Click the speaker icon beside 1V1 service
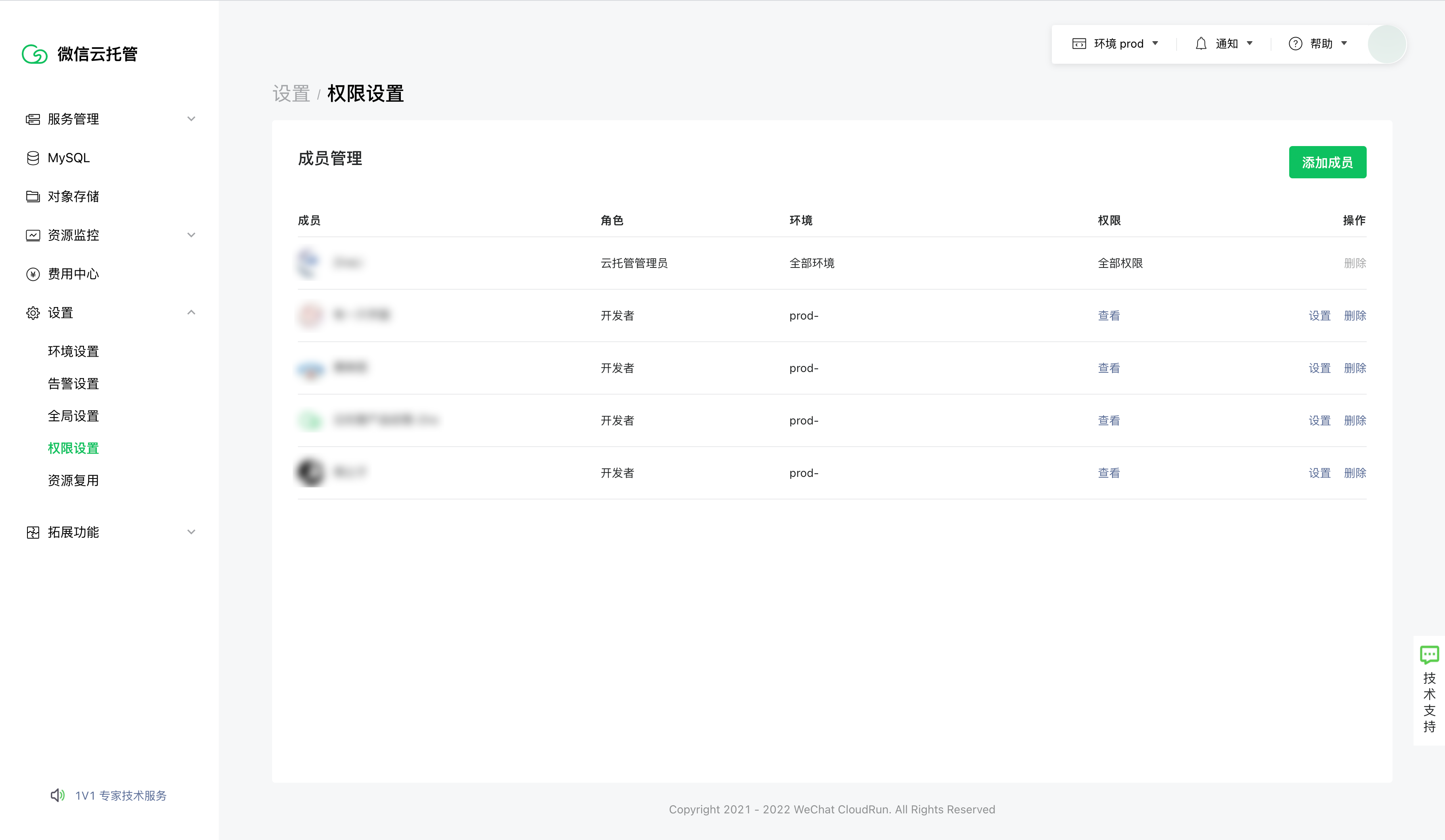Screen dimensions: 1445x840 pos(57,795)
